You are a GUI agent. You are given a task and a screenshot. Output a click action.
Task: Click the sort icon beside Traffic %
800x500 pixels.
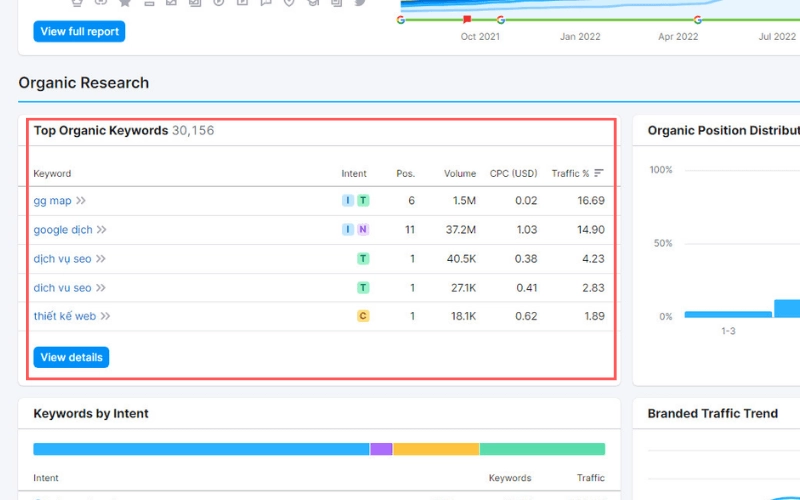[x=599, y=173]
